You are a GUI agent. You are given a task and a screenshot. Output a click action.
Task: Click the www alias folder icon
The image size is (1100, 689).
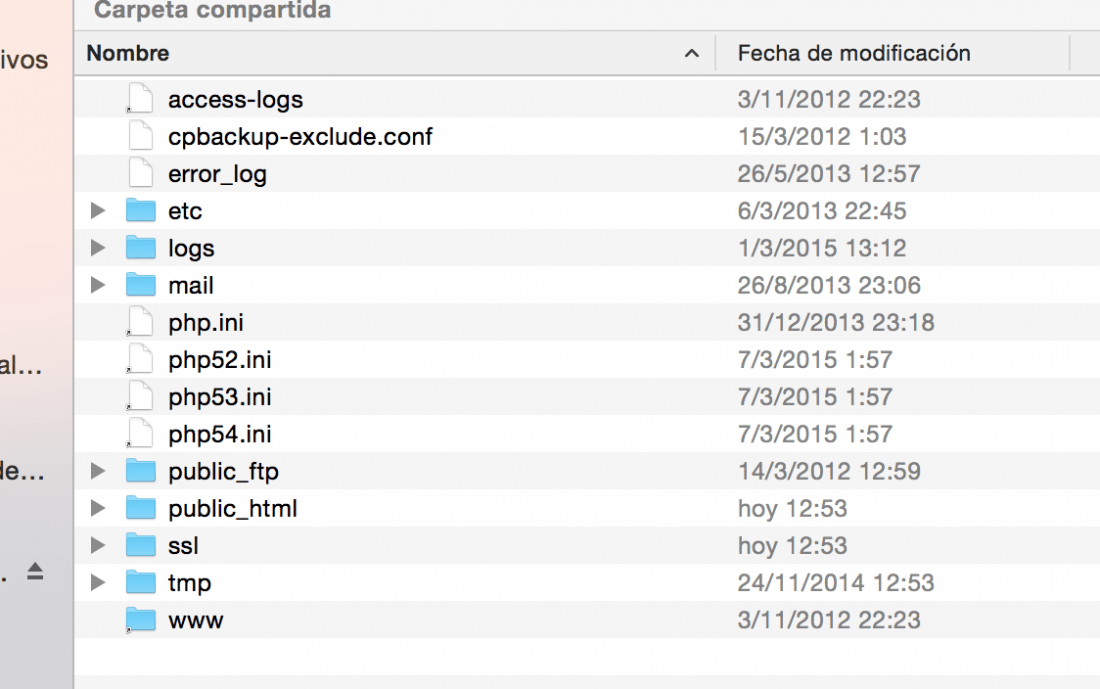click(x=140, y=620)
